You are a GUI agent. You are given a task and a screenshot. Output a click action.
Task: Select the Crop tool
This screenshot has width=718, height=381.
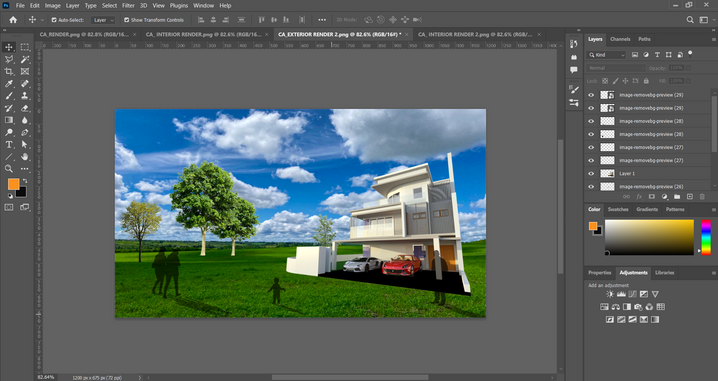(9, 71)
